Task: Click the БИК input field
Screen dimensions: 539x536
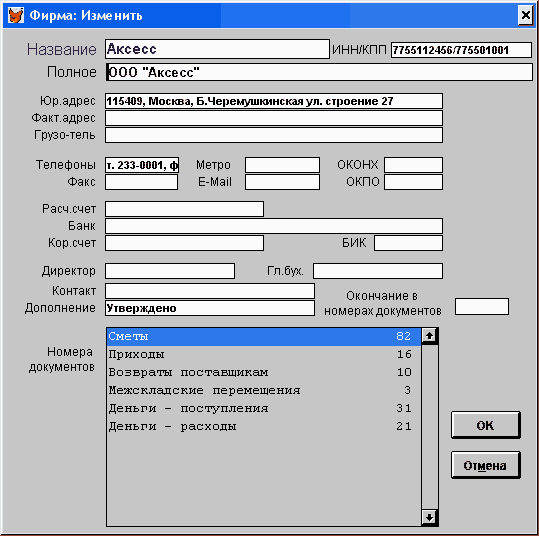Action: (408, 243)
